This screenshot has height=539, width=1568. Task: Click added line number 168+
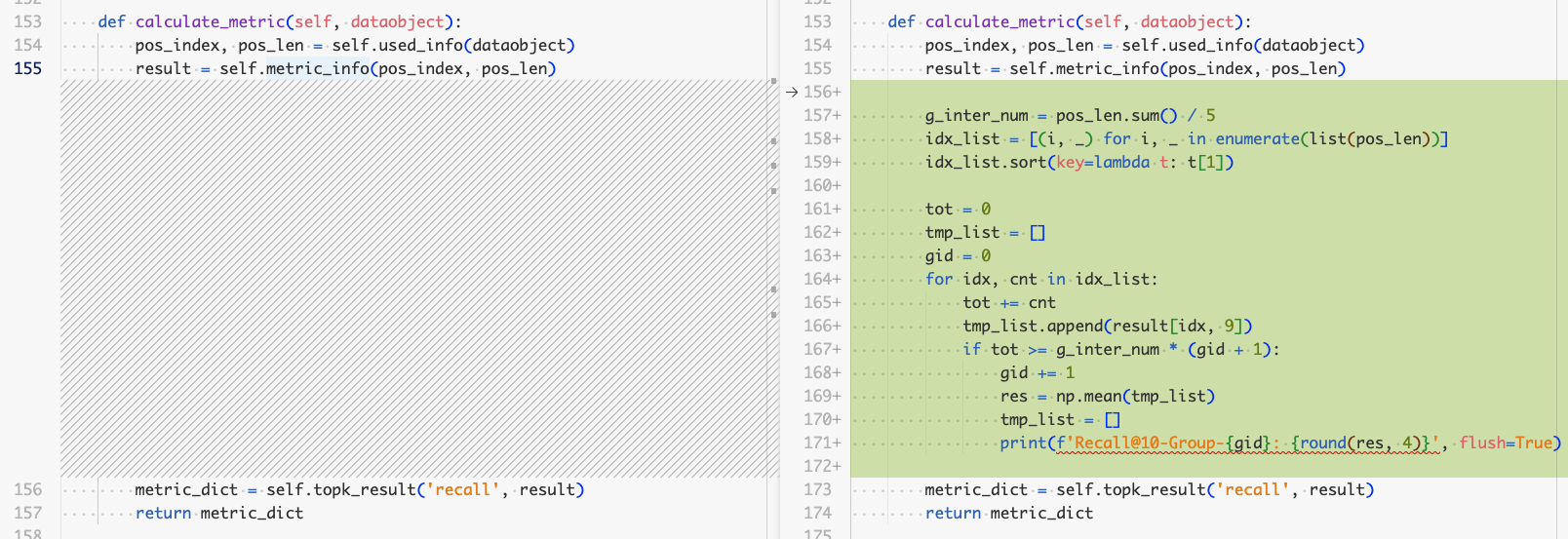(x=822, y=372)
